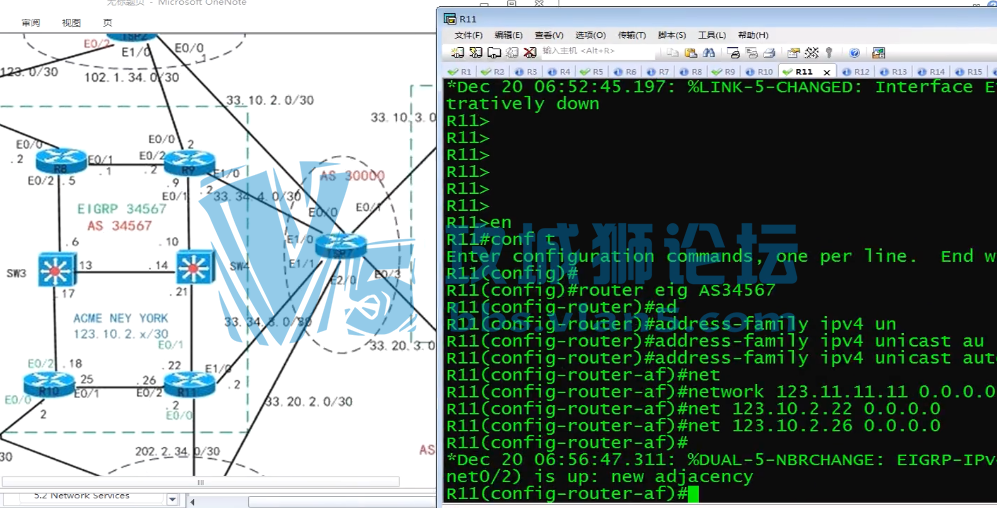Switch to the R1 session tab
The image size is (997, 508).
[x=460, y=72]
